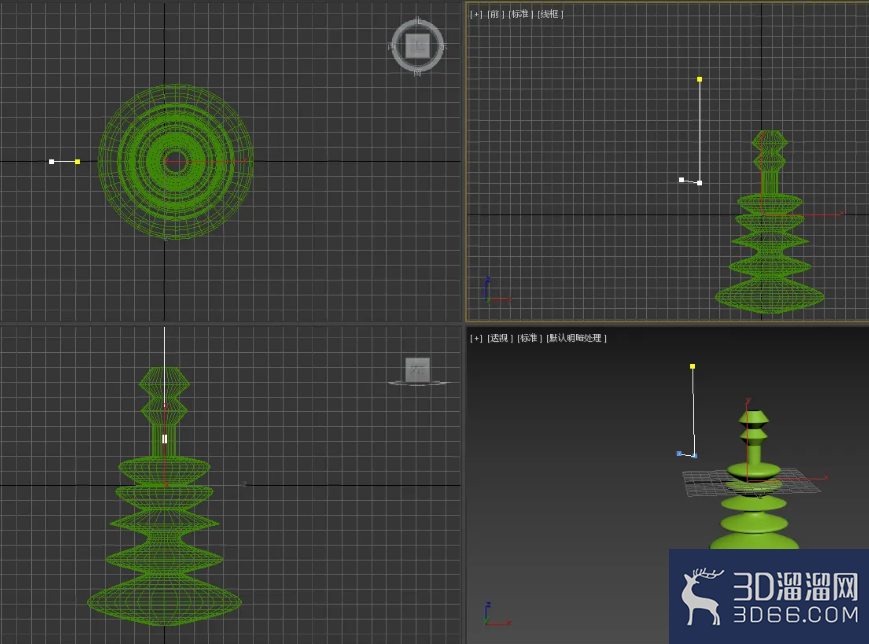
Task: Open the 标准 menu in the front viewport
Action: [x=520, y=14]
